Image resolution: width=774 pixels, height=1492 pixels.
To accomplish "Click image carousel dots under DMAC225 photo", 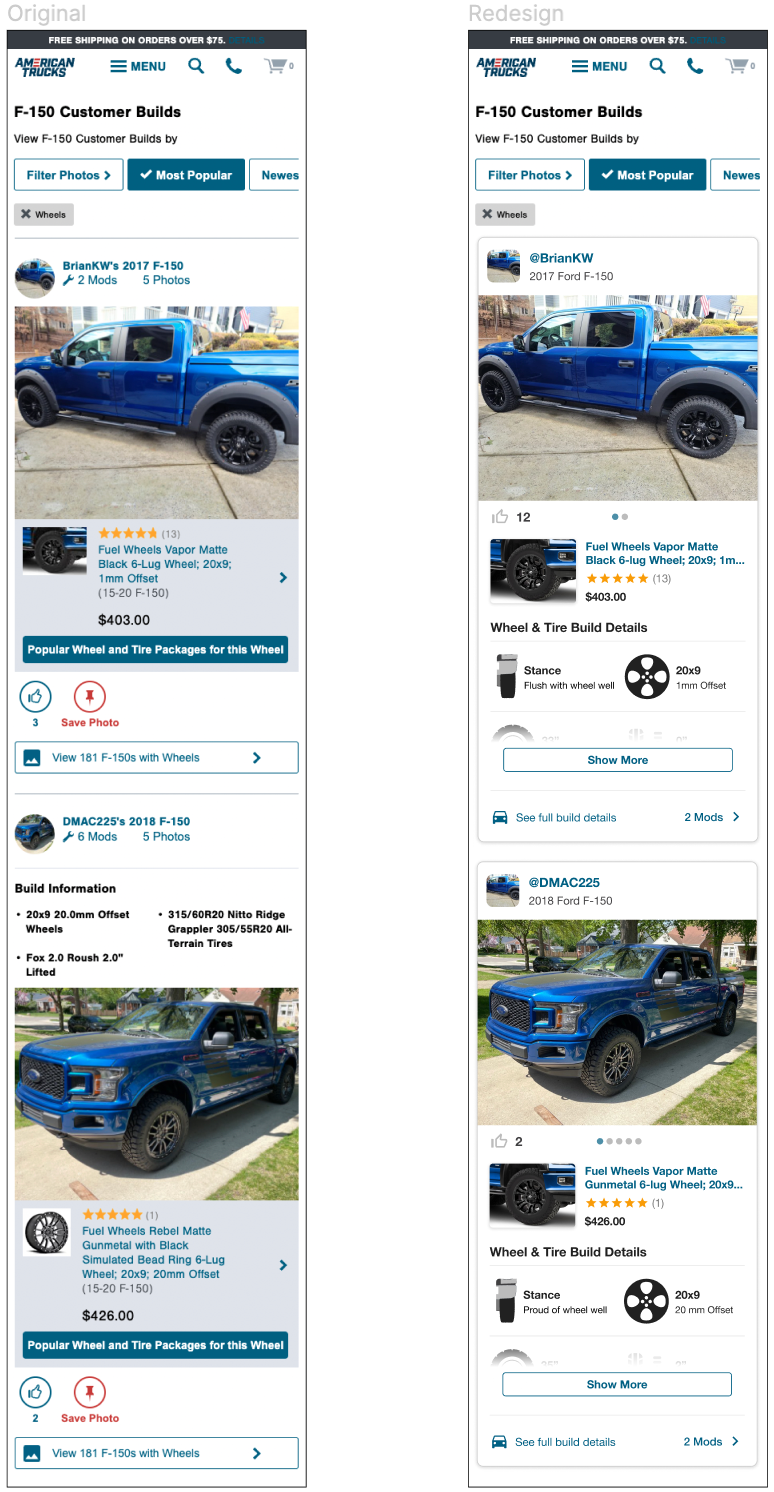I will pos(619,1141).
